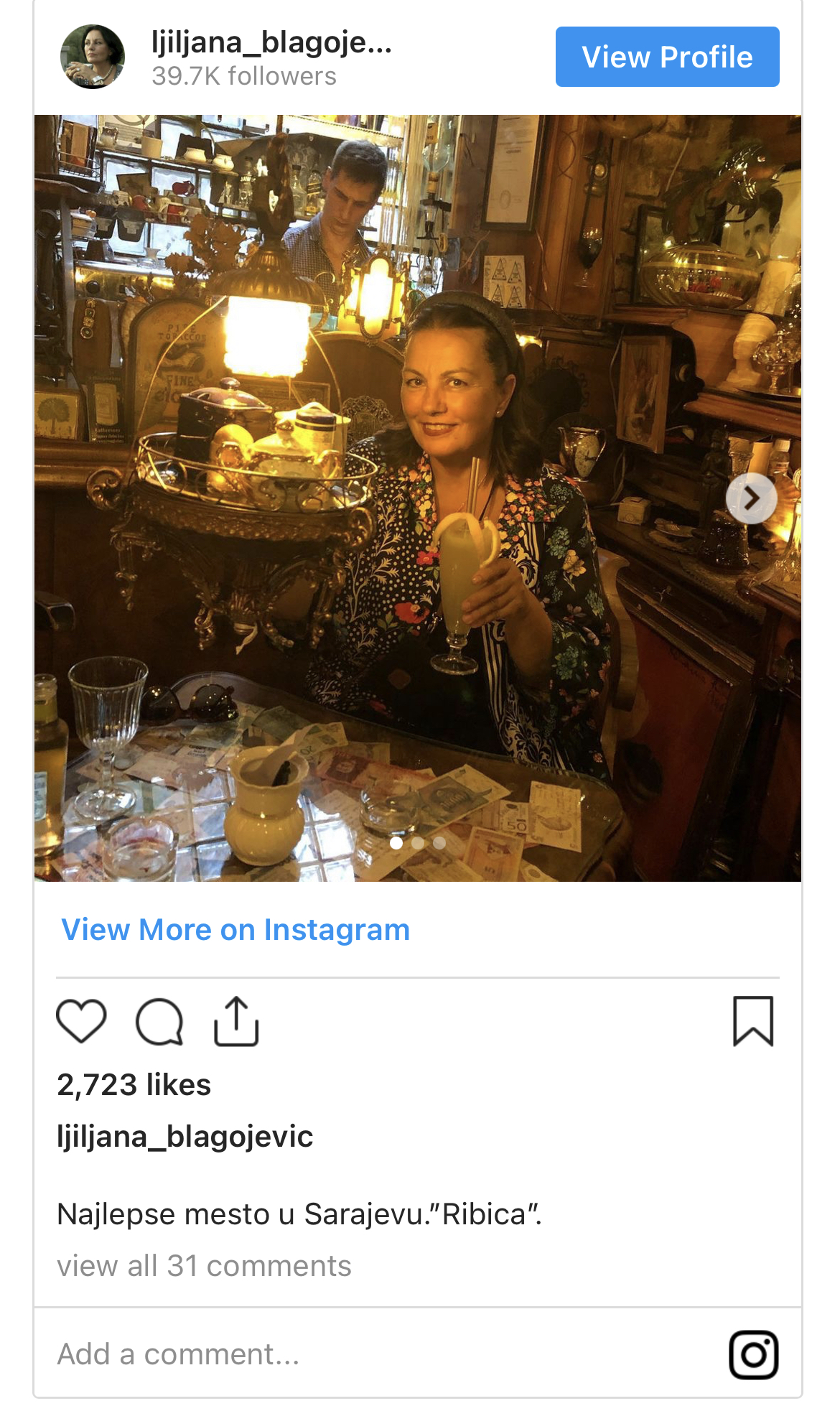The image size is (840, 1406).
Task: Save the post with the bookmark icon
Action: tap(753, 1021)
